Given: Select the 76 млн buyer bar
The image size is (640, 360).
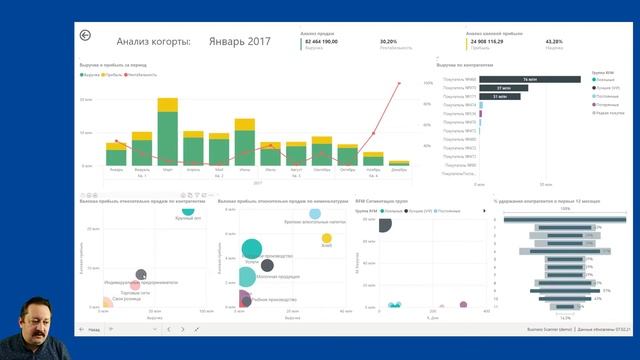Looking at the screenshot, I should (530, 79).
